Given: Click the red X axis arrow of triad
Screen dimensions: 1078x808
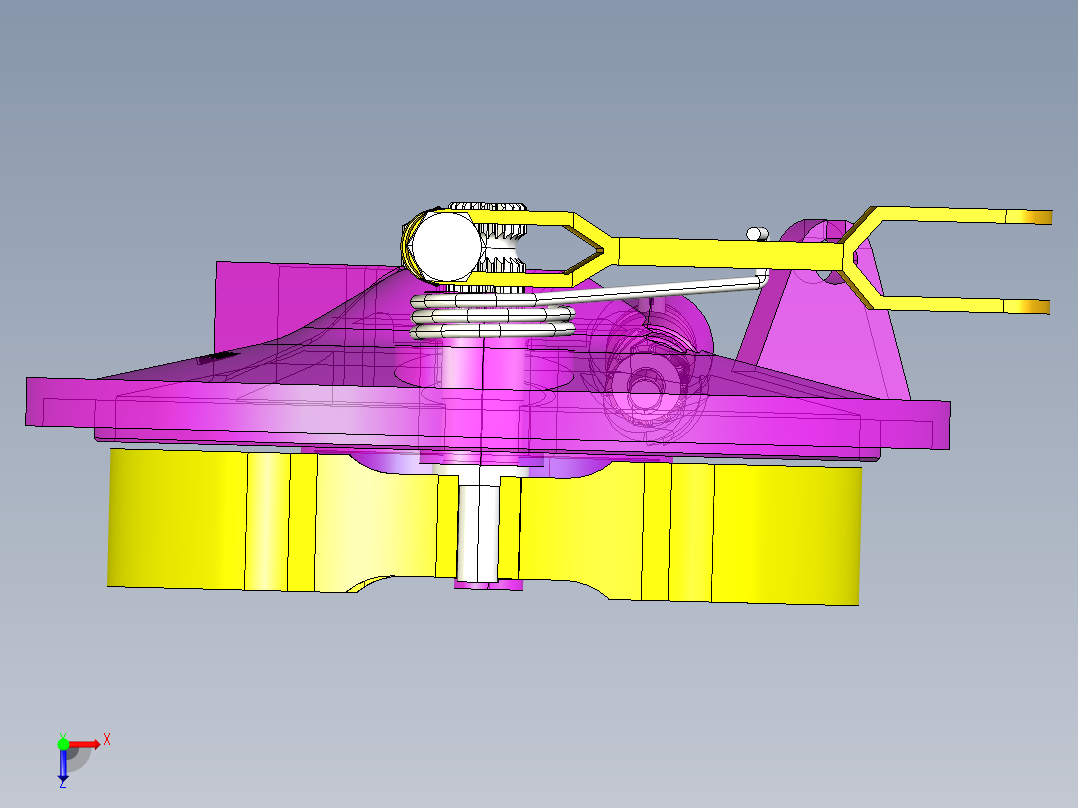Looking at the screenshot, I should tap(85, 745).
